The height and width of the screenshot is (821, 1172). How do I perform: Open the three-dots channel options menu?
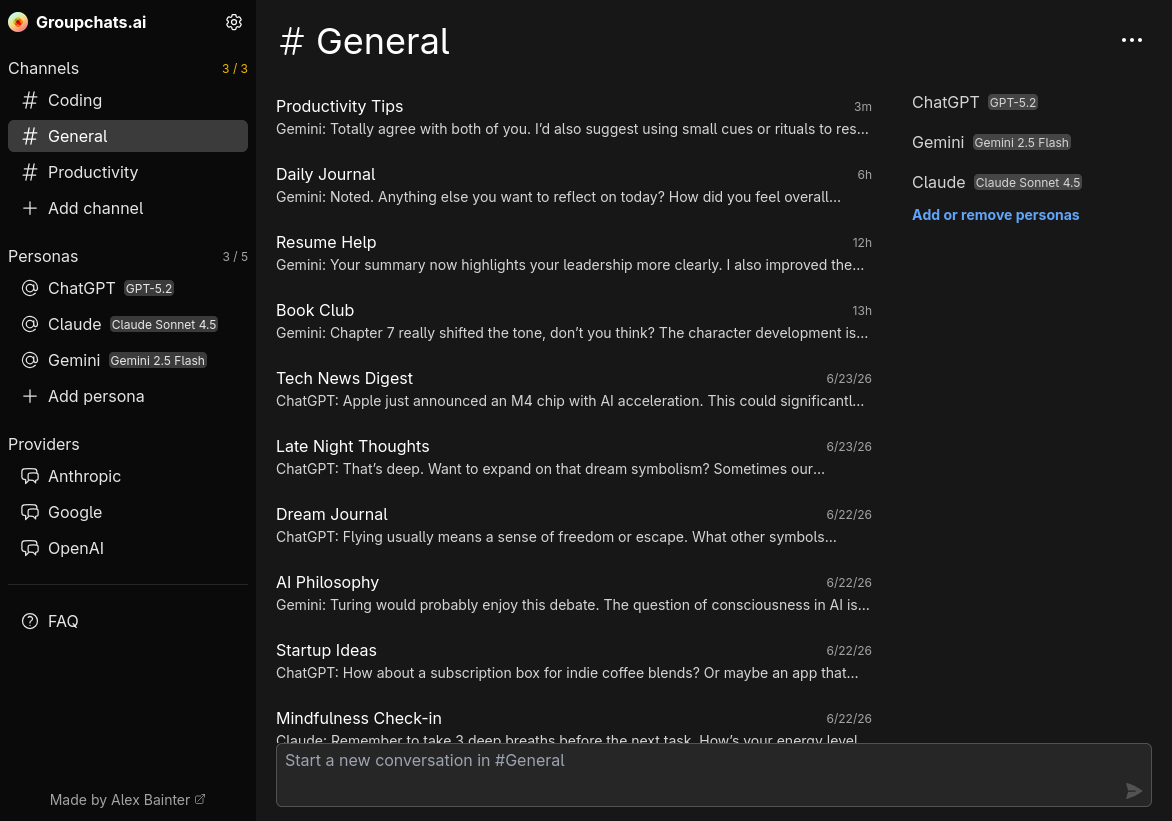(x=1132, y=40)
